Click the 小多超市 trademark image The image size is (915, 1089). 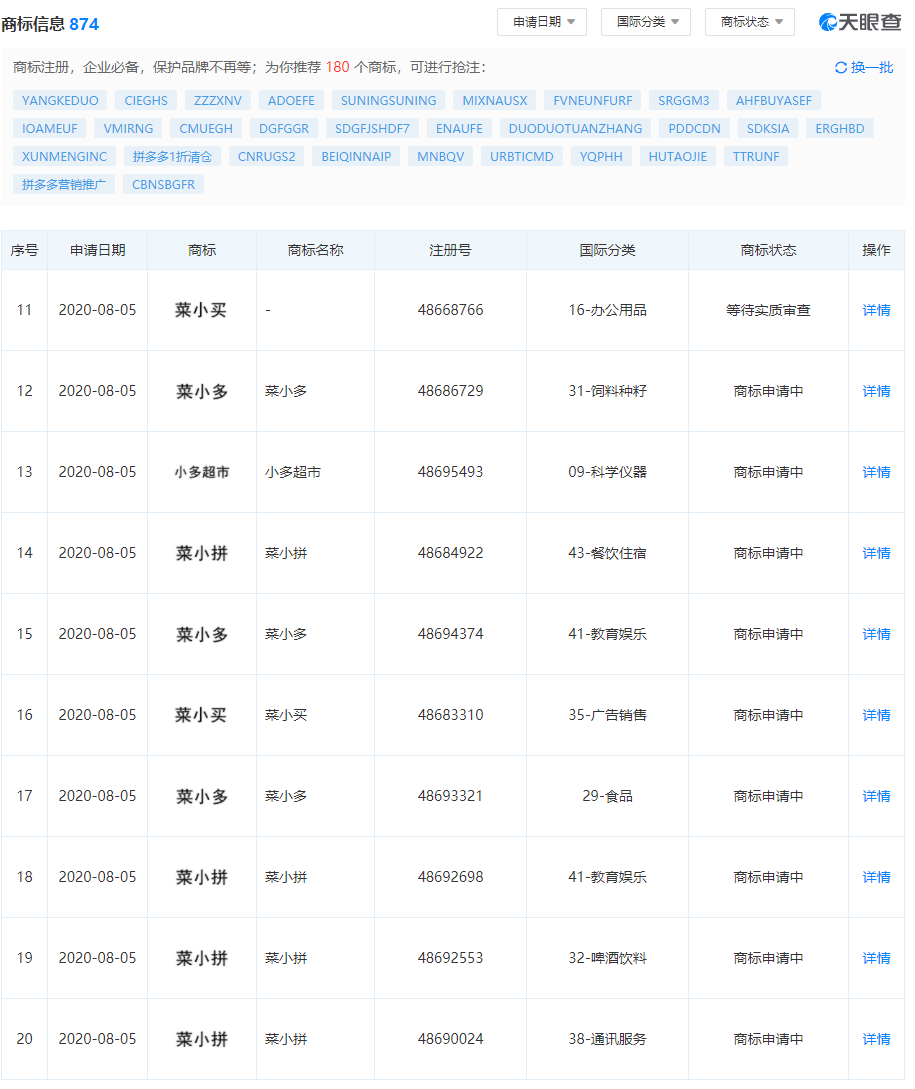click(x=201, y=472)
